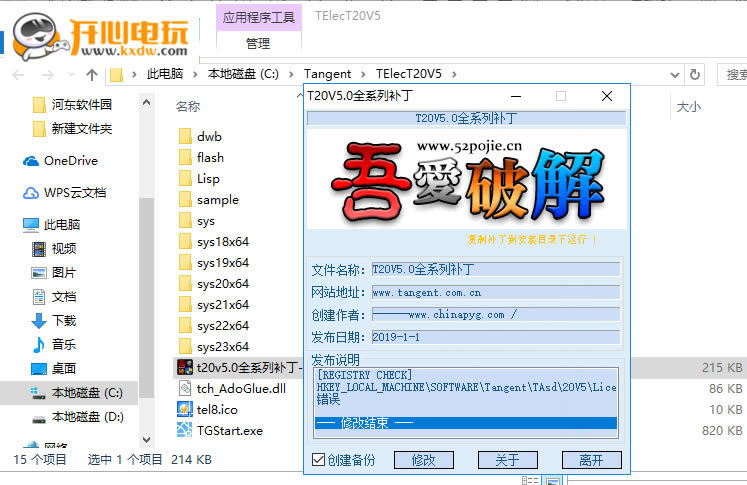Expand the Tangent breadcrumb chevron

363,74
